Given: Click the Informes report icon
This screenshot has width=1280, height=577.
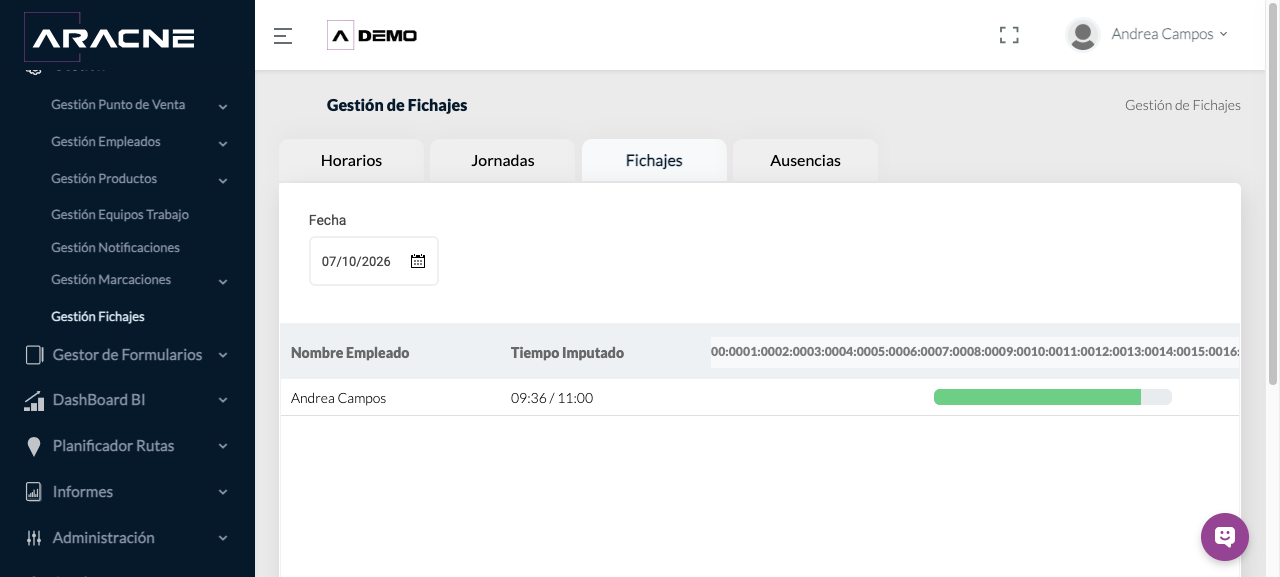Looking at the screenshot, I should [34, 492].
